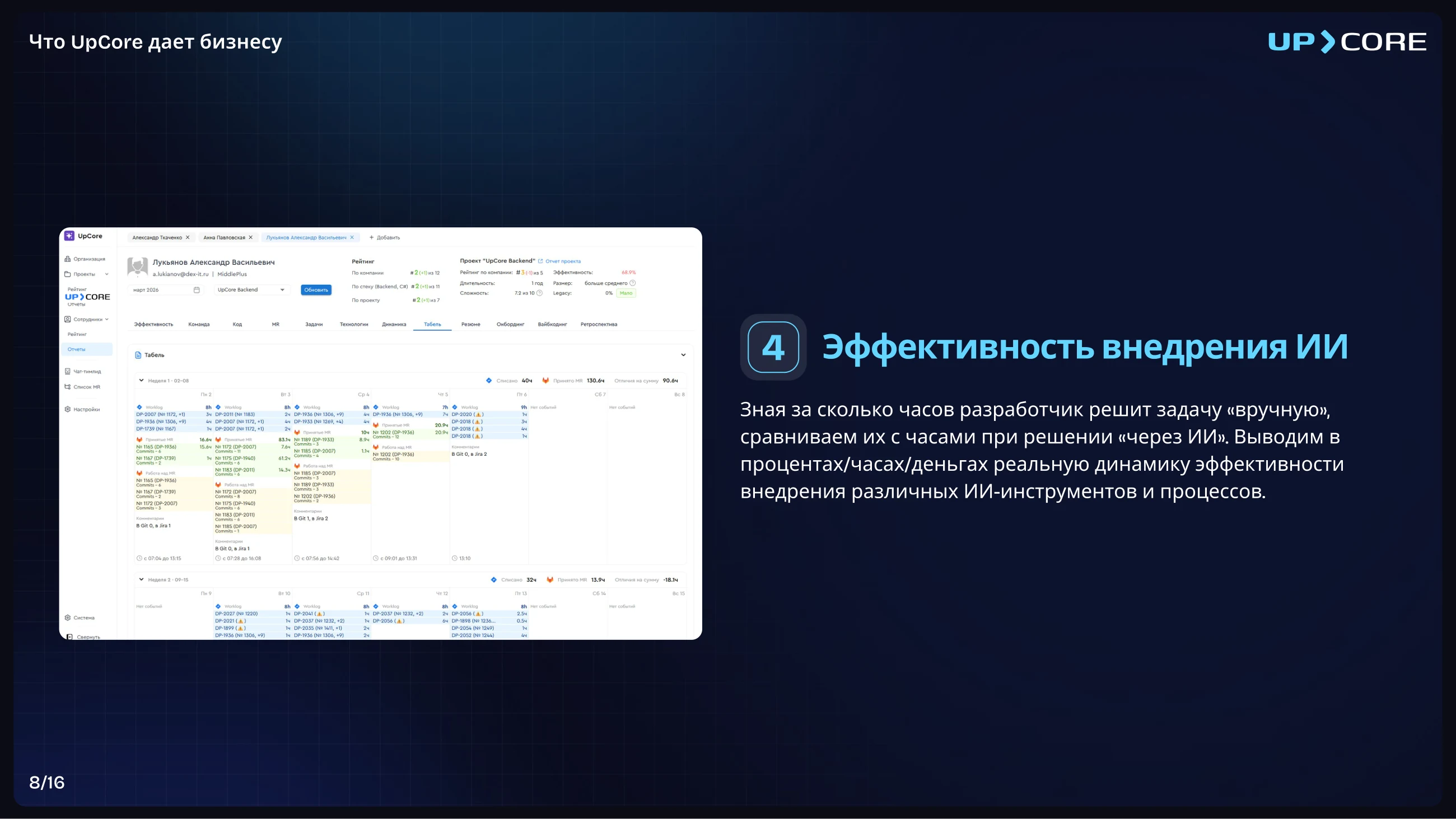The width and height of the screenshot is (1456, 819).
Task: Click external-link icon beside Отчет проекта
Action: pyautogui.click(x=540, y=261)
